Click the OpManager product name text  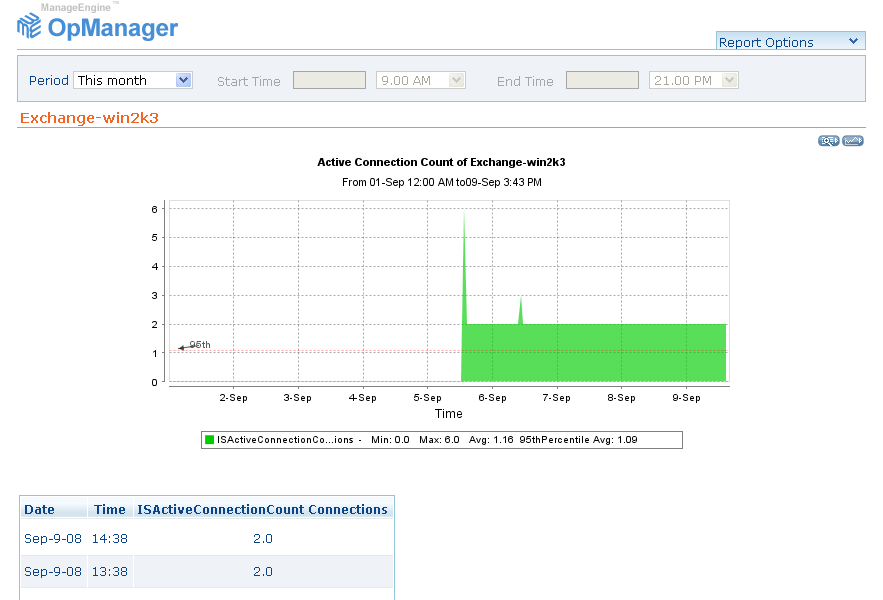tap(113, 28)
